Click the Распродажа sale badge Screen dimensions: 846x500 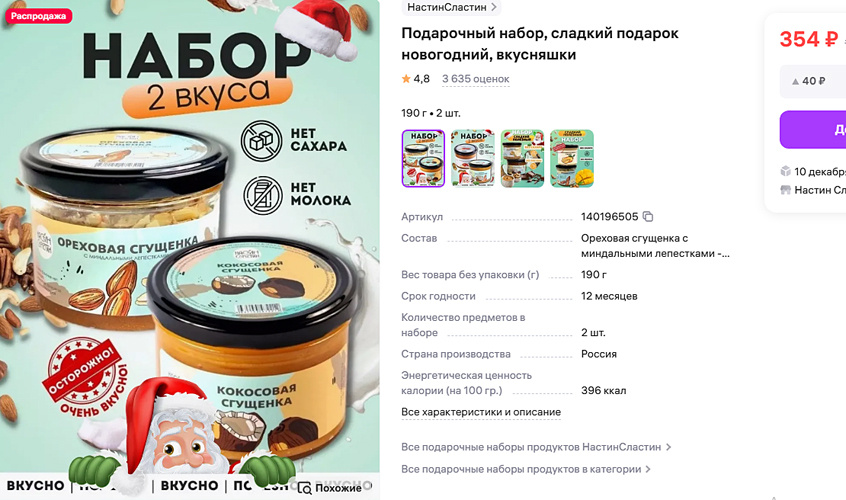38,16
